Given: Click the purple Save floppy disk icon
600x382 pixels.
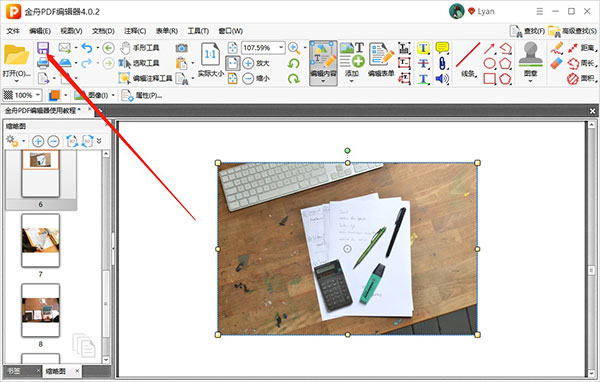Looking at the screenshot, I should click(x=43, y=48).
